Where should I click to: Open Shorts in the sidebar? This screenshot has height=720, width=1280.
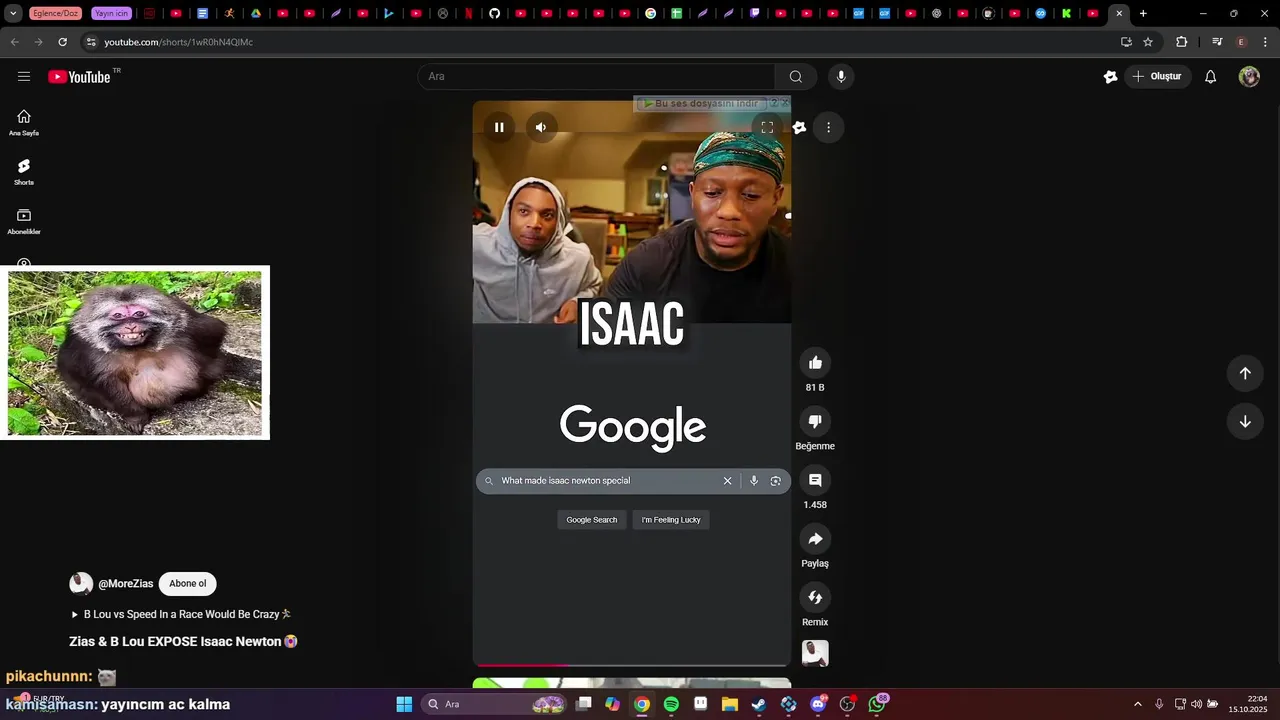click(24, 172)
